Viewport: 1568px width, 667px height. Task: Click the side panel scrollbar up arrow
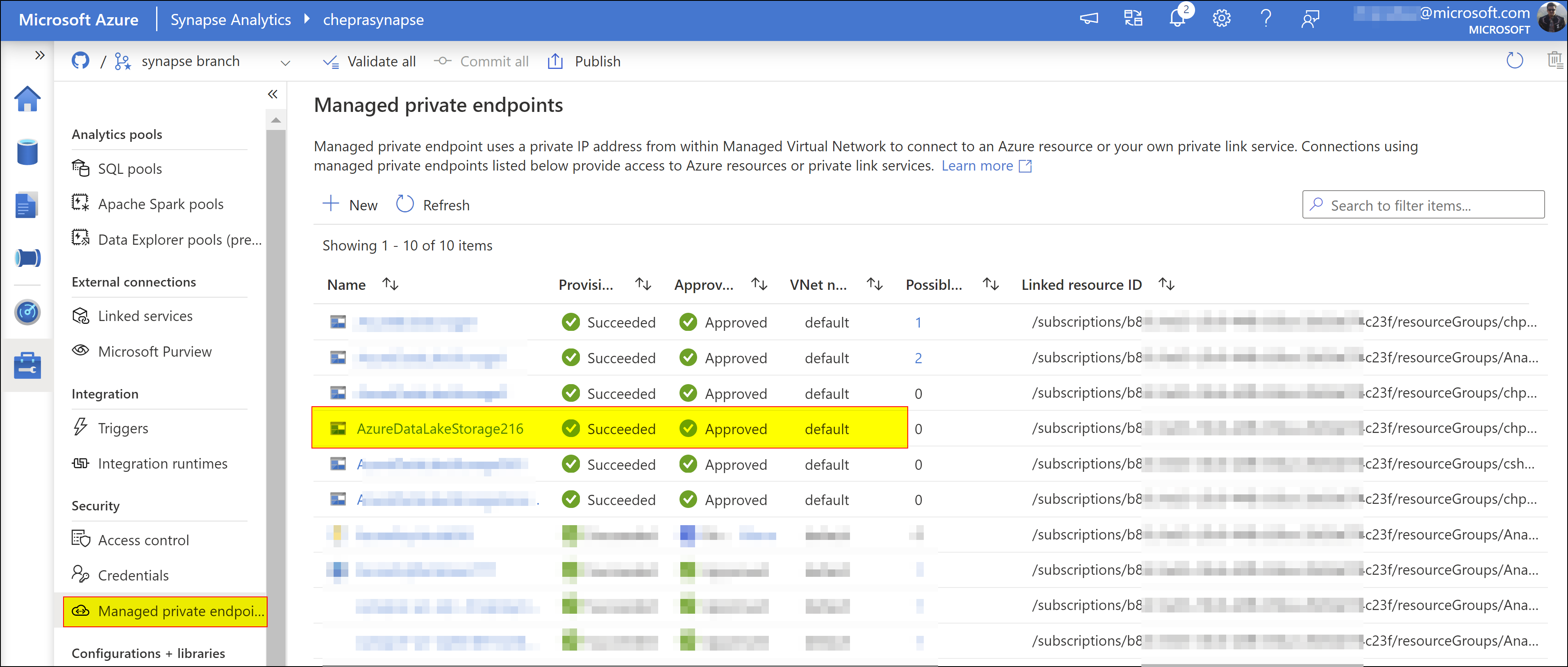(x=276, y=120)
